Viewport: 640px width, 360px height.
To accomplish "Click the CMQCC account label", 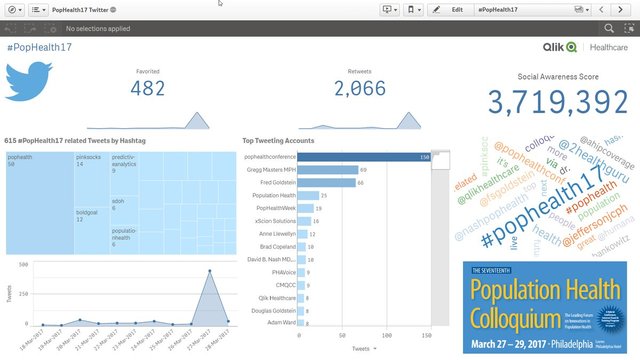I will point(286,285).
